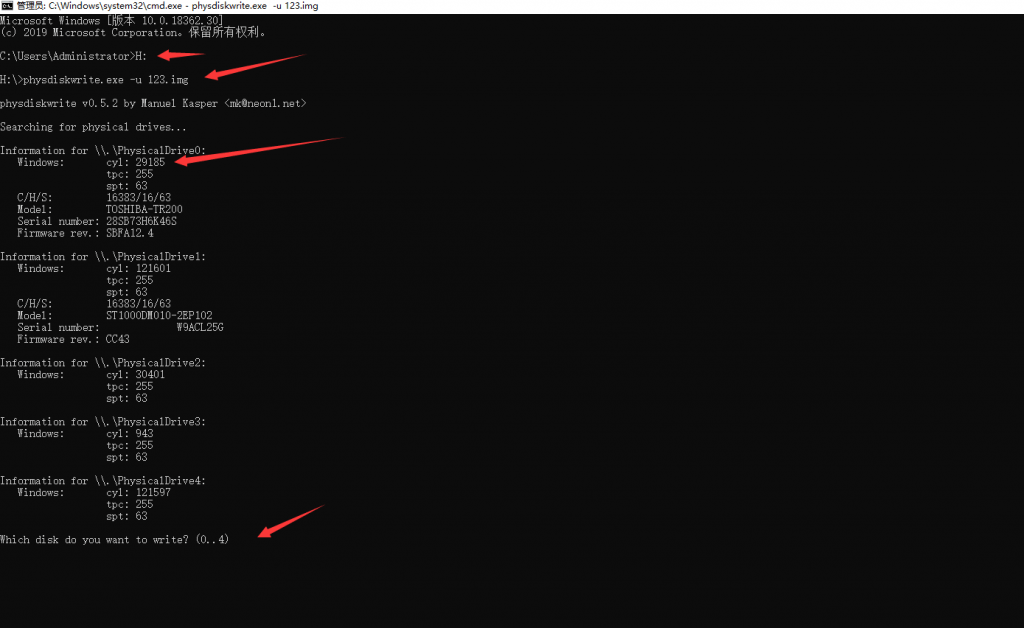Select the PhysicalDrive2 information heading
Image resolution: width=1024 pixels, height=628 pixels.
[103, 363]
